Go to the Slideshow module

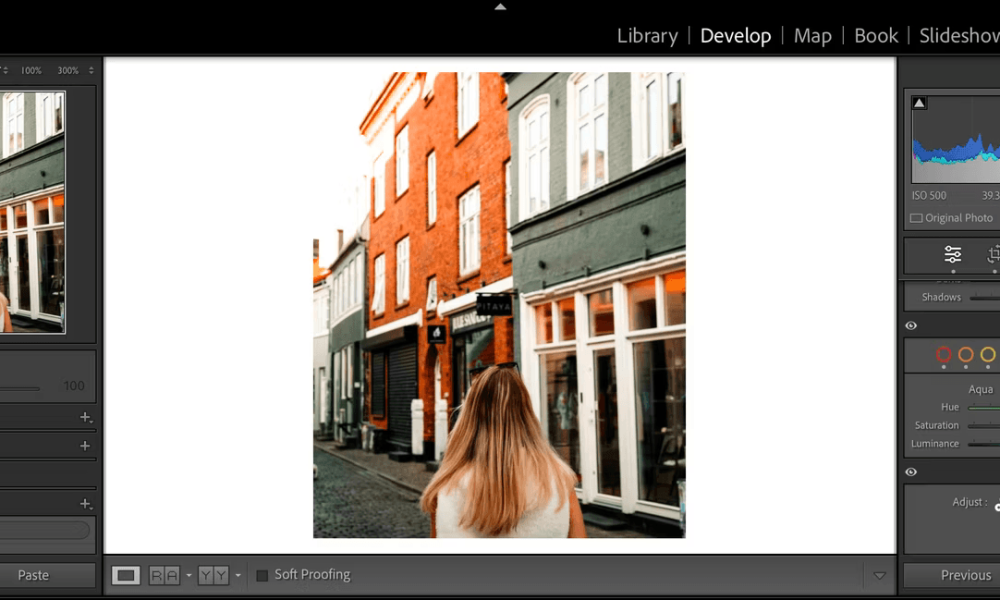959,36
